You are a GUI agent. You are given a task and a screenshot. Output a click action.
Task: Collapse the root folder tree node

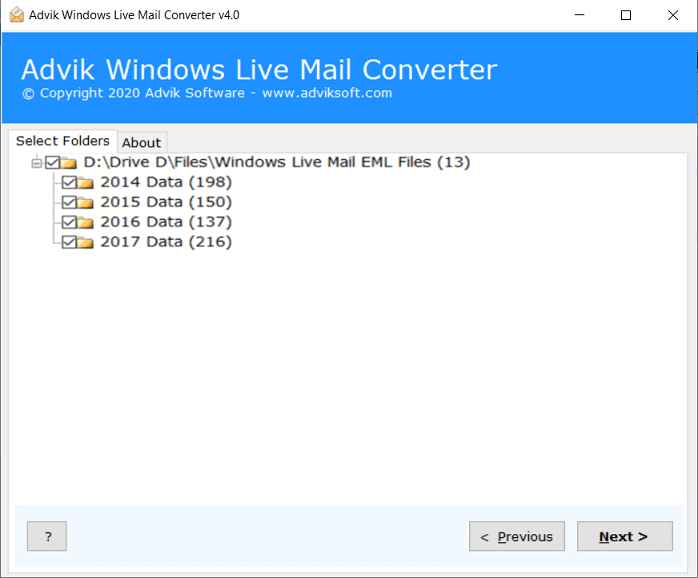pos(37,163)
